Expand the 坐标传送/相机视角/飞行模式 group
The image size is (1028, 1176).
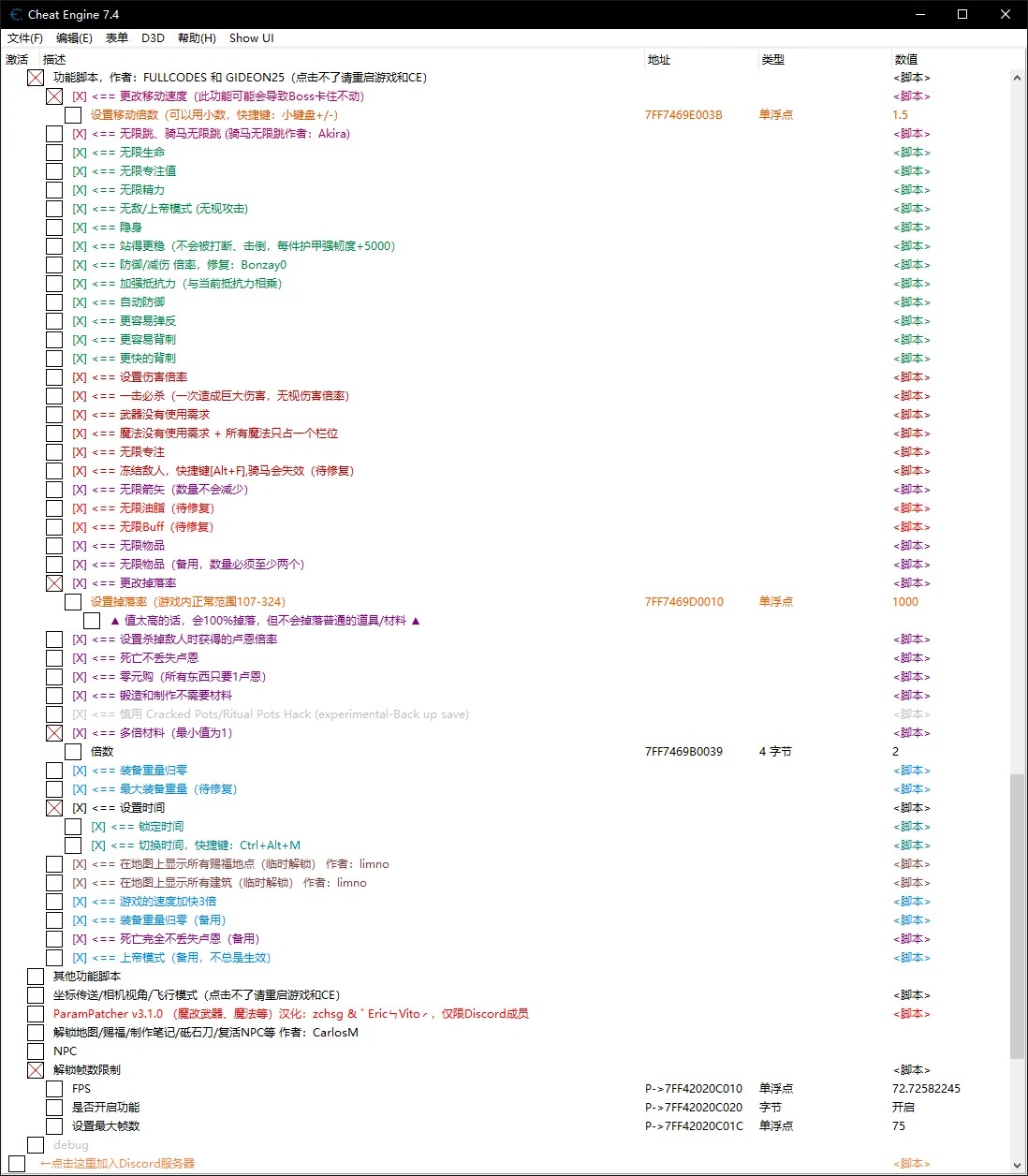point(36,995)
